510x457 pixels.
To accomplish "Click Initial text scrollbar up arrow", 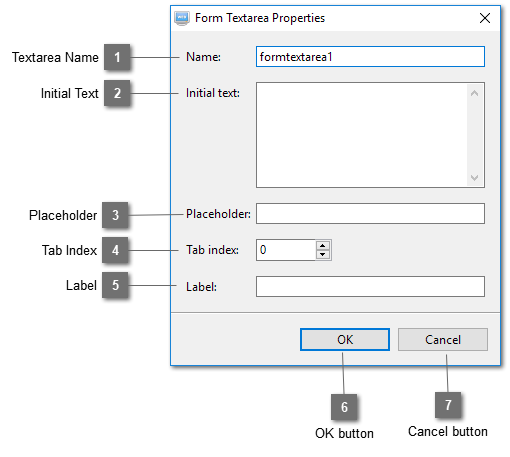I will coord(474,93).
